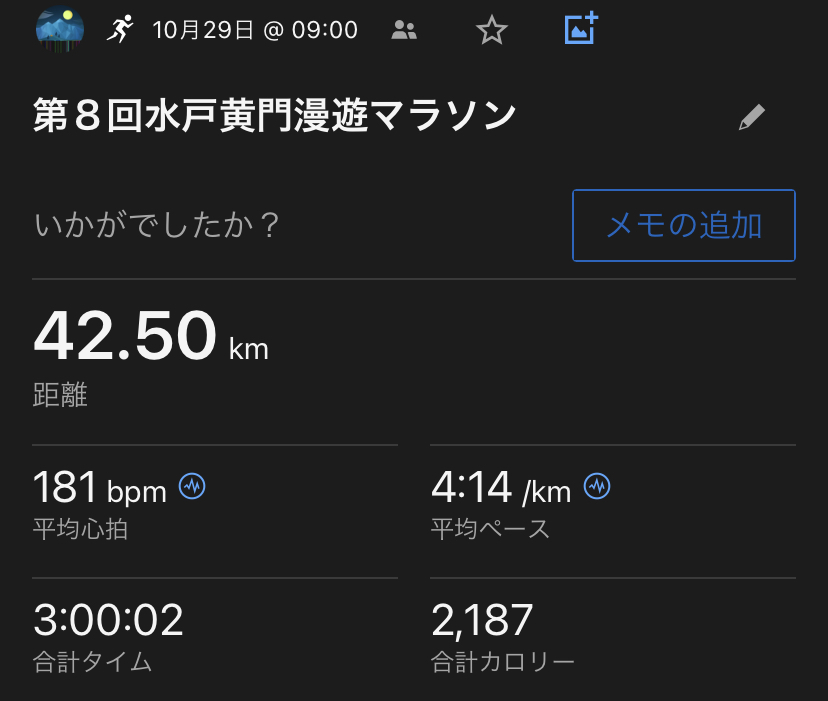Click the 合計カロリー label

pos(502,661)
